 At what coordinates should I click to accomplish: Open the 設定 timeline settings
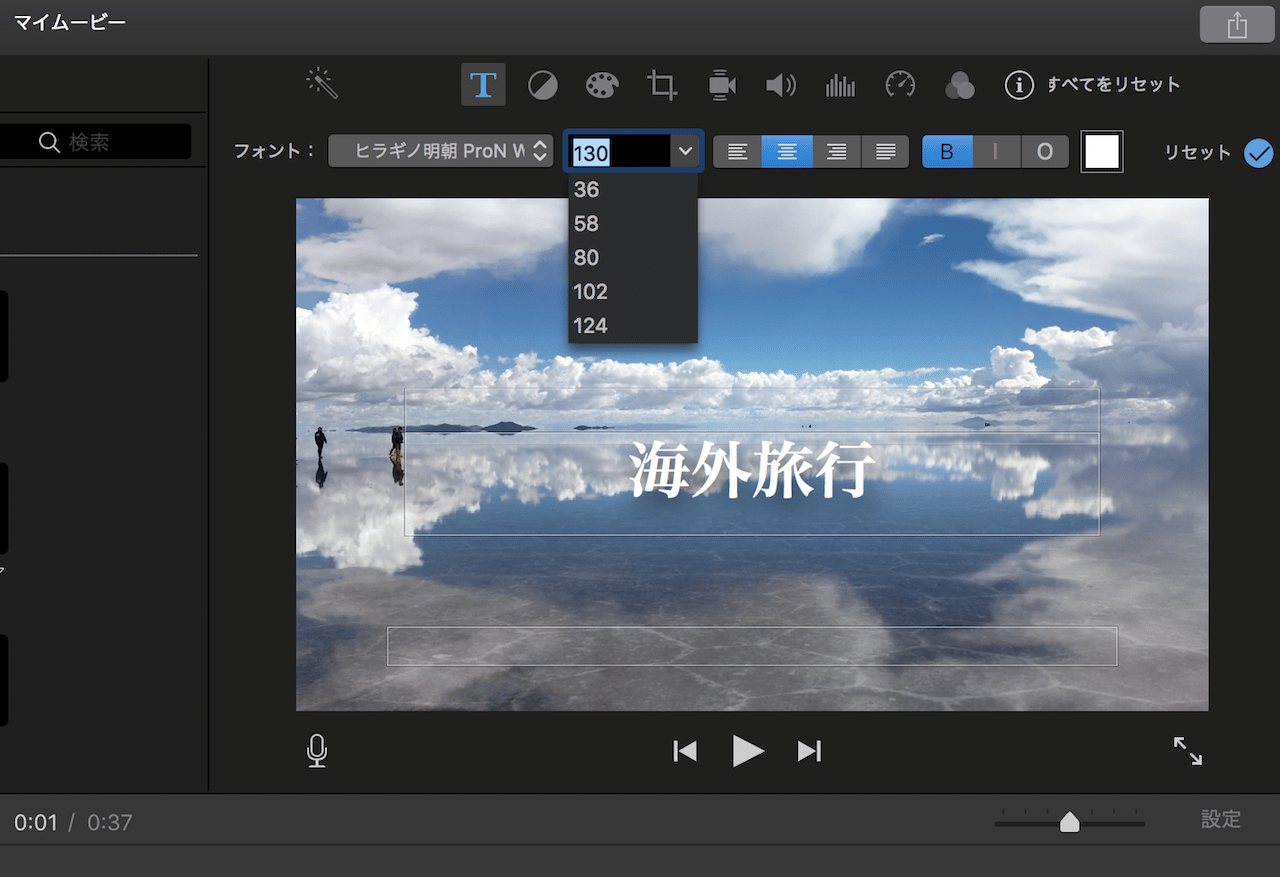click(1221, 820)
